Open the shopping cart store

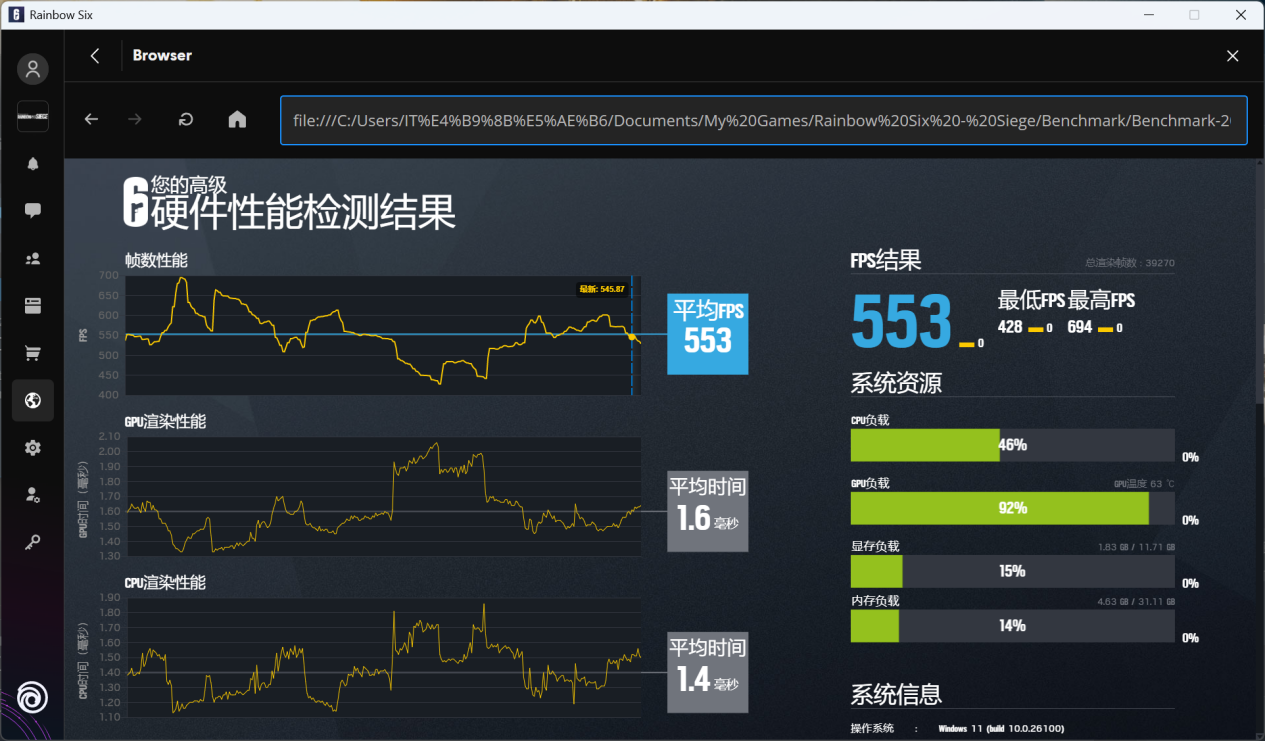click(32, 353)
